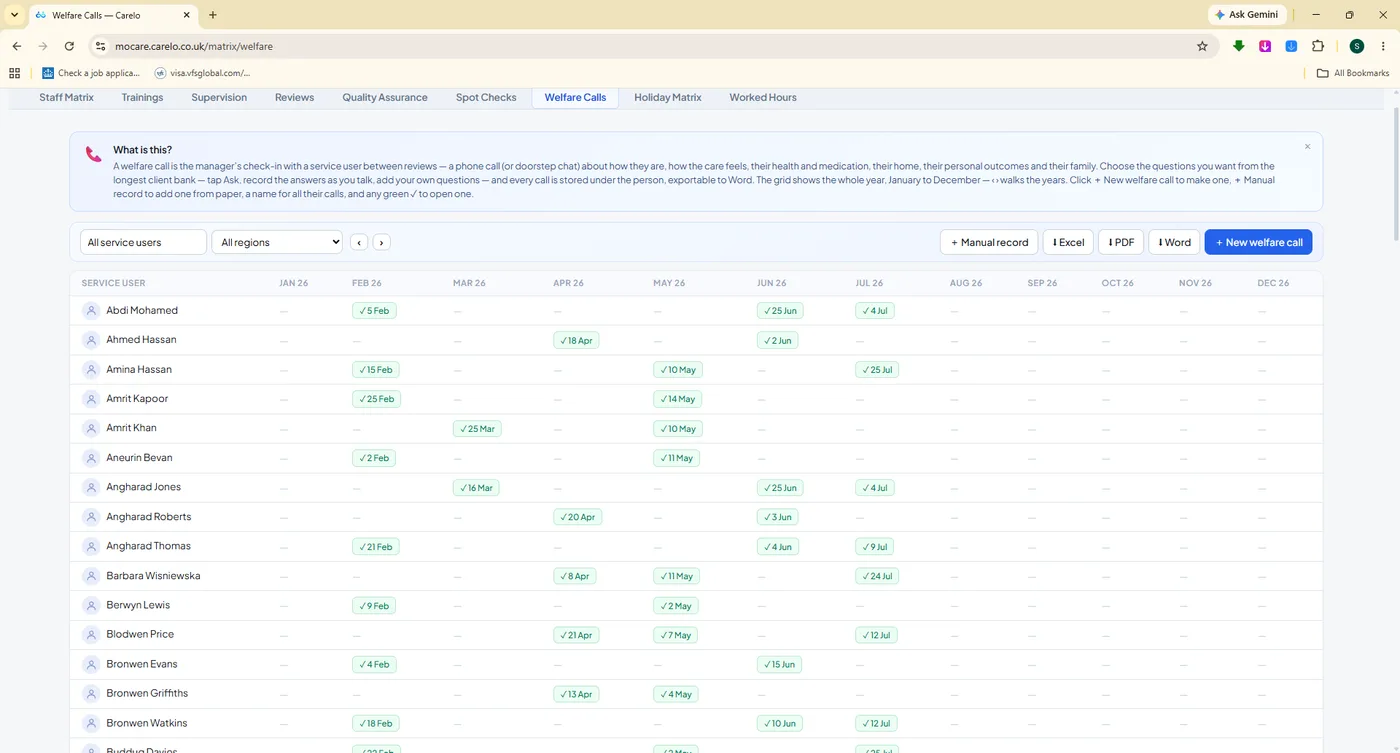Click the New welfare call button
Viewport: 1400px width, 753px height.
(x=1258, y=242)
